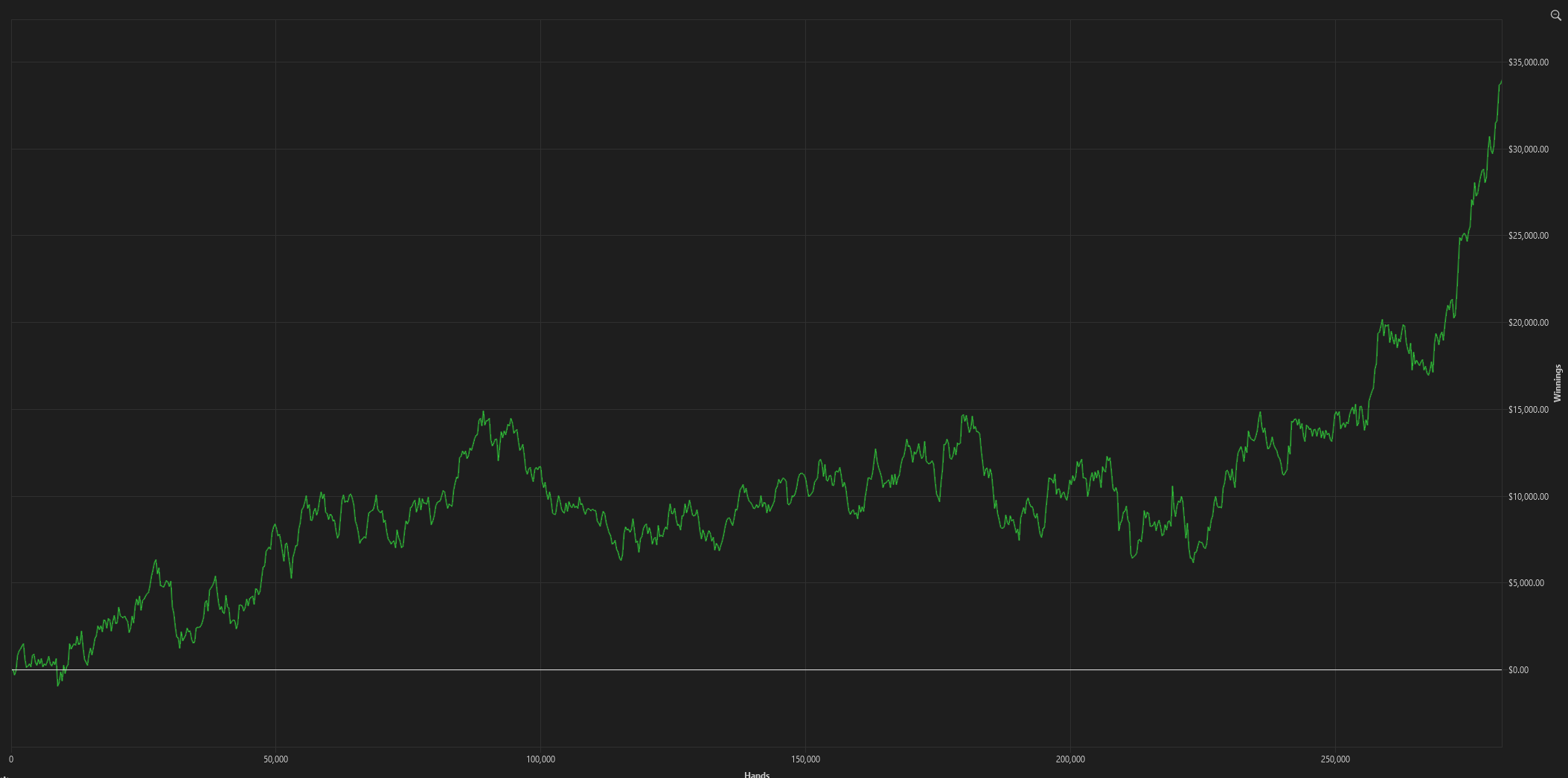Image resolution: width=1568 pixels, height=778 pixels.
Task: Click the $25,000.00 axis label
Action: 1529,236
